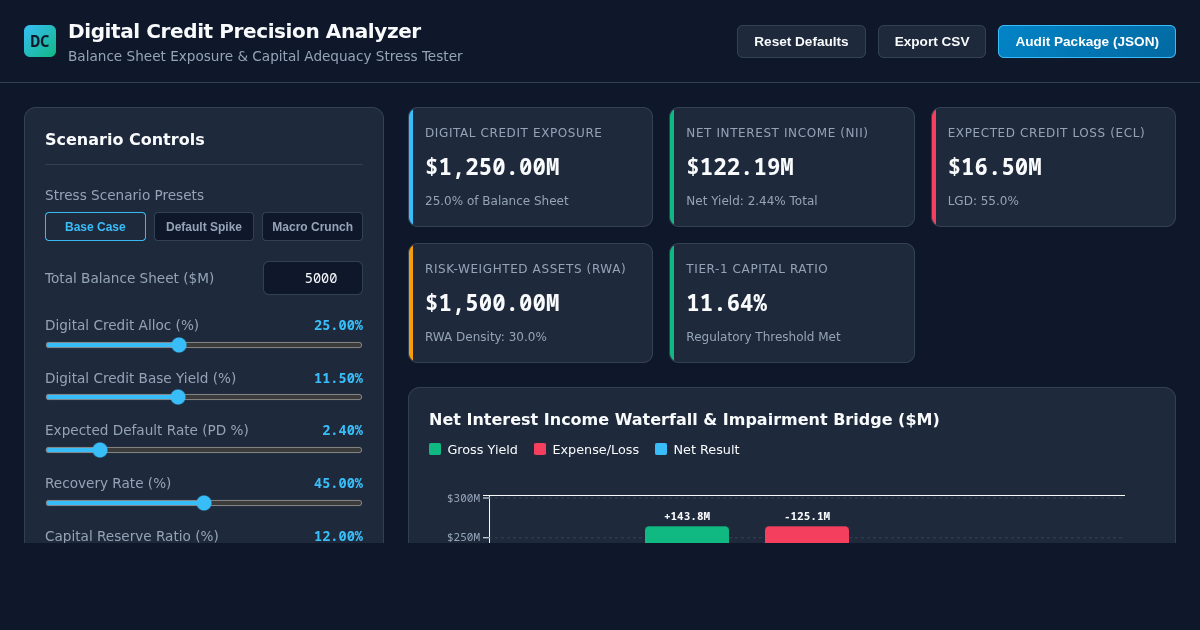Click the 45.00% recovery rate value
Viewport: 1200px width, 630px height.
point(338,483)
